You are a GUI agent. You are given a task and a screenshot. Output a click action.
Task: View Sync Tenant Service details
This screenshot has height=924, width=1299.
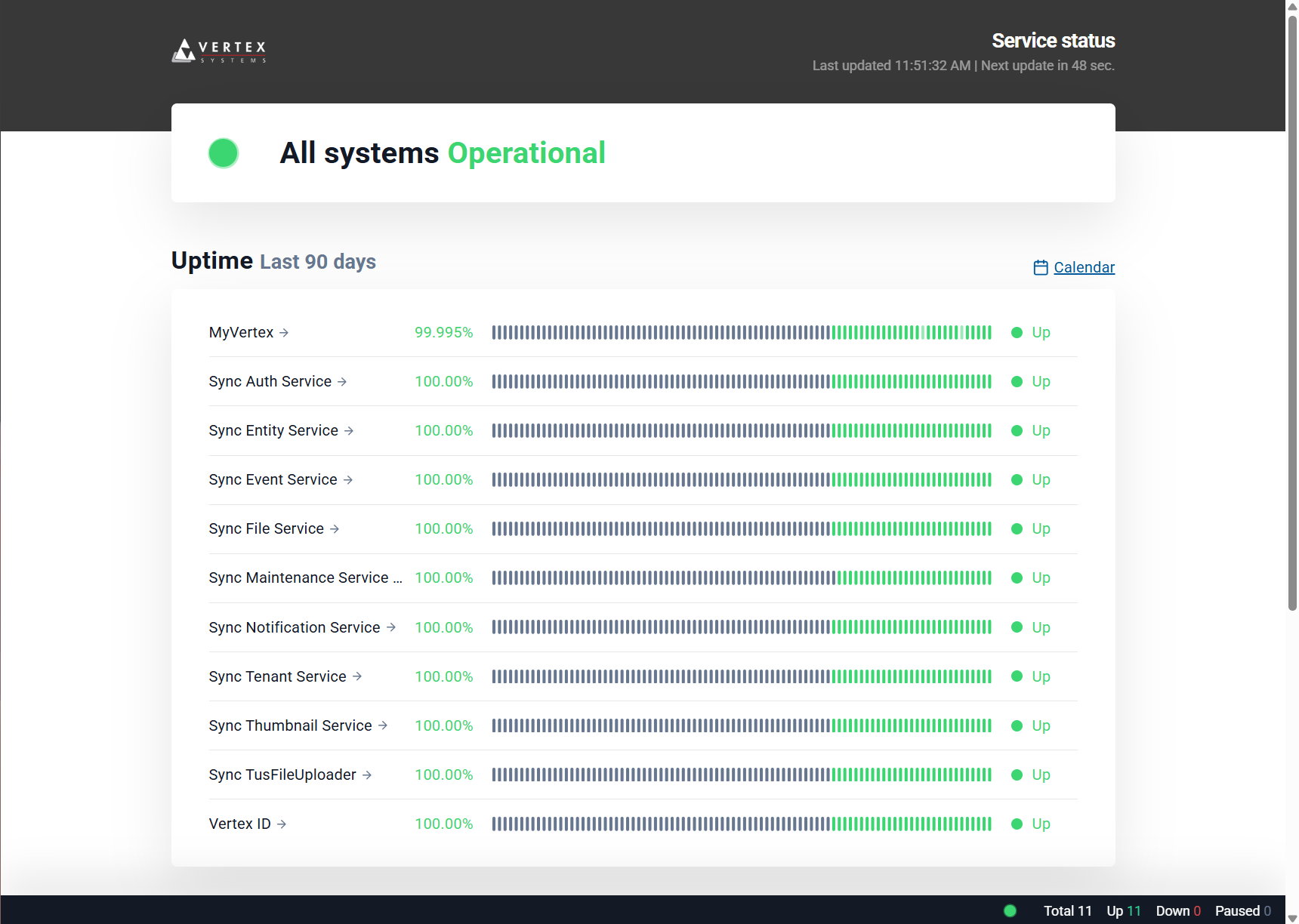(277, 676)
